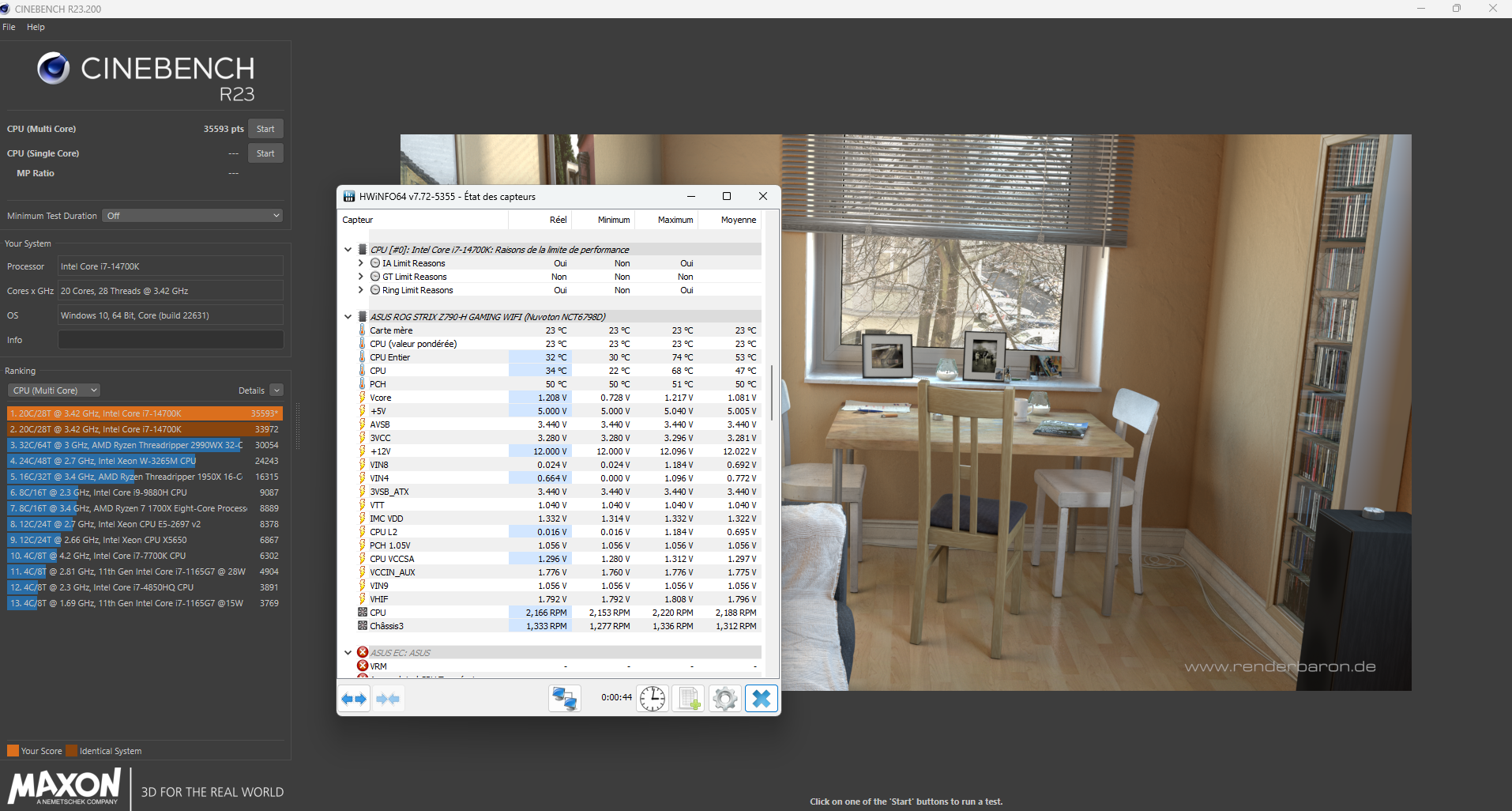Open HWiNFO network remote monitoring icon

(565, 699)
